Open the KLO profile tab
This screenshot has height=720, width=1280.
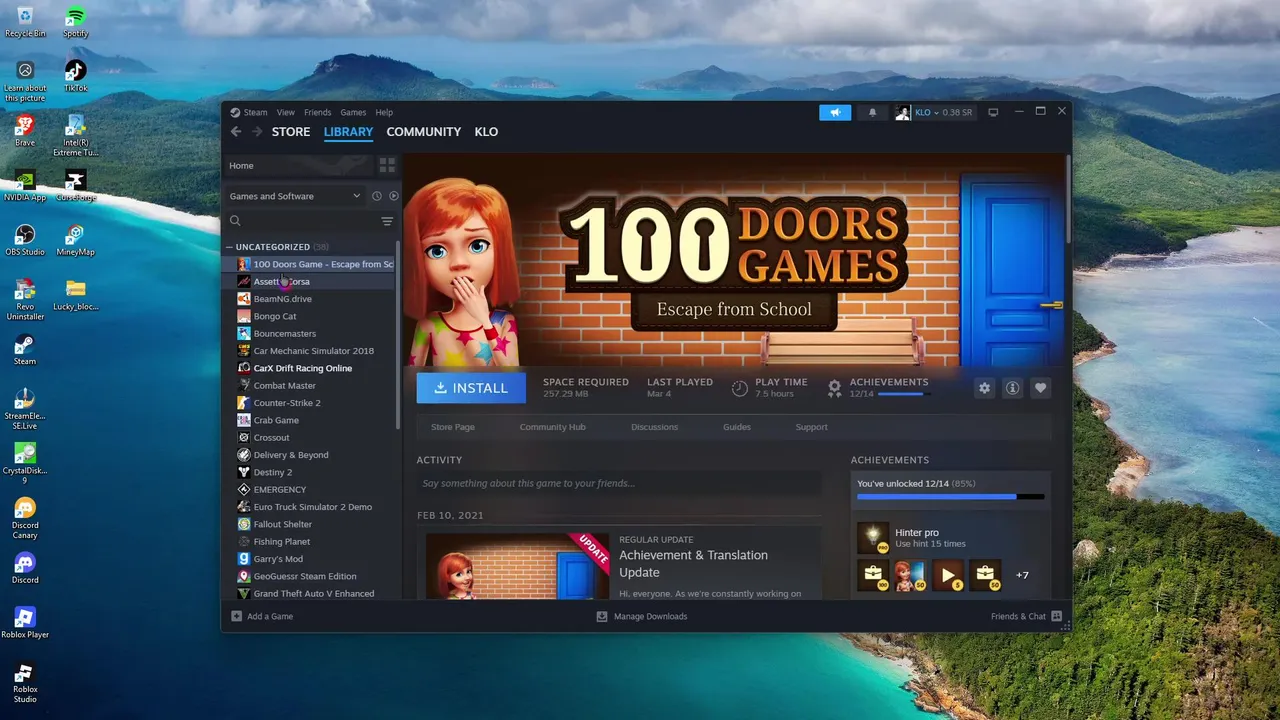tap(486, 131)
